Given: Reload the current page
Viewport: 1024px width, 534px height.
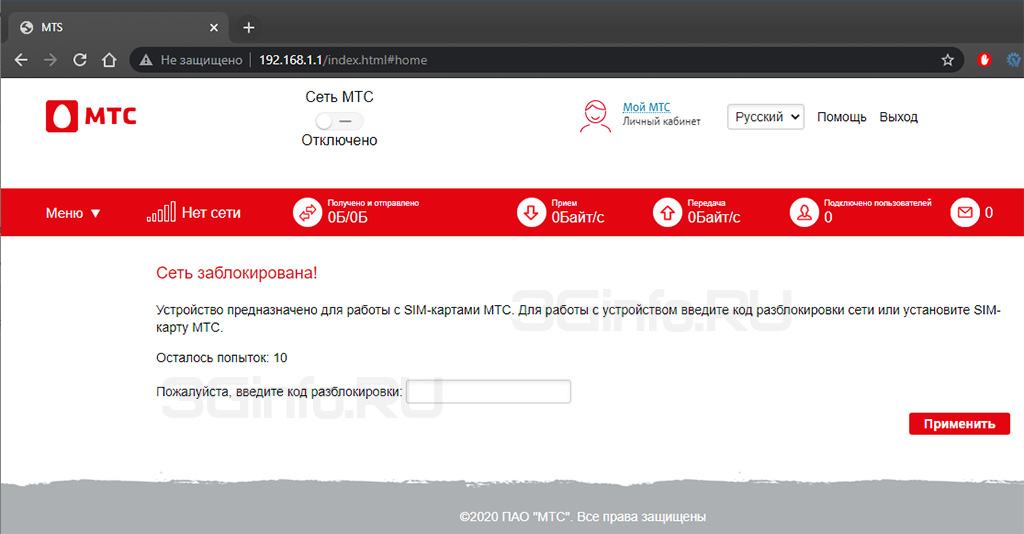Looking at the screenshot, I should coord(80,60).
